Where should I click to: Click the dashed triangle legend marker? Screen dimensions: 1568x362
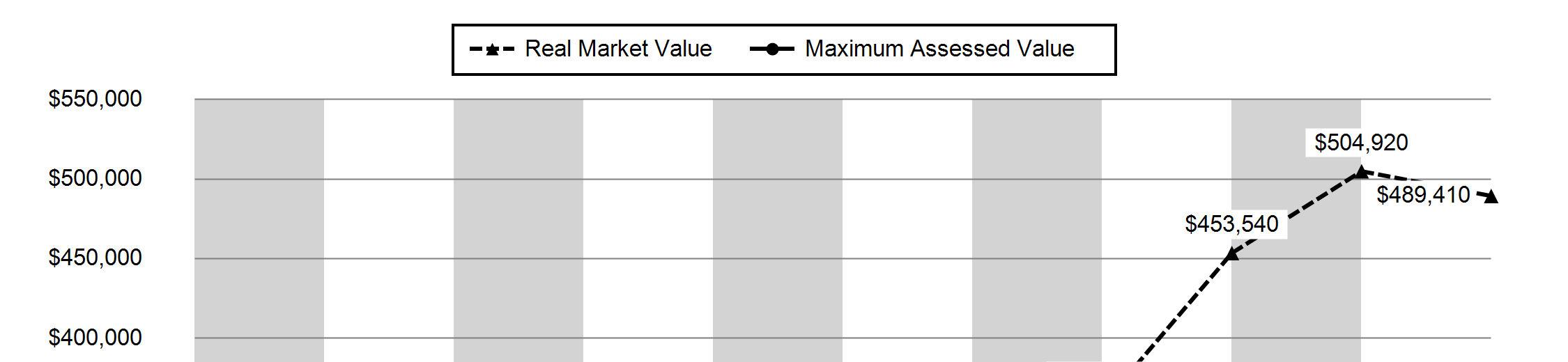coord(492,49)
